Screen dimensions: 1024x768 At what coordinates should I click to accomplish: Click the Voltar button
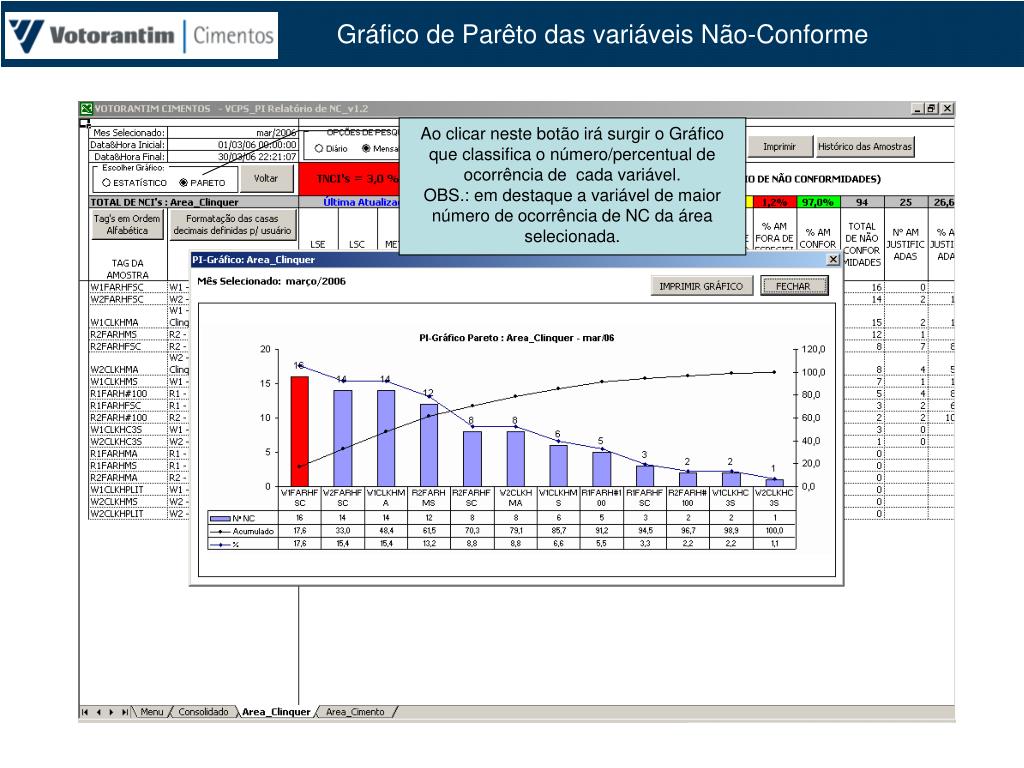pos(266,178)
